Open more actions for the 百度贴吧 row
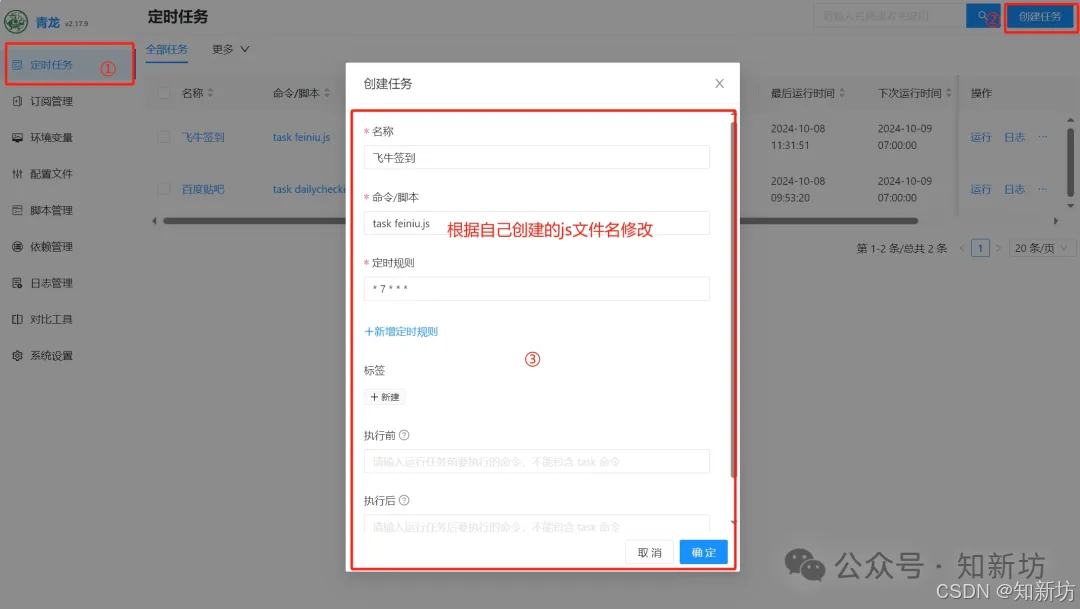This screenshot has height=609, width=1080. click(x=1043, y=189)
